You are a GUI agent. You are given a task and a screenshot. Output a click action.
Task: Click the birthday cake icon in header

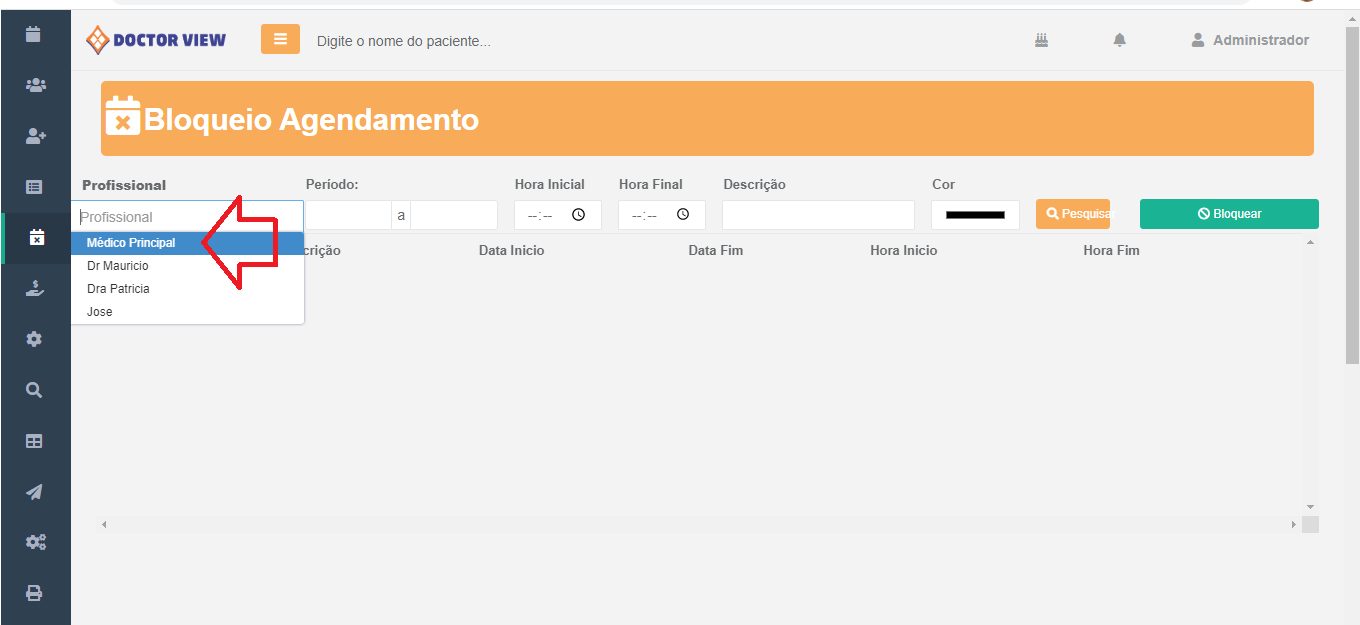[1041, 40]
